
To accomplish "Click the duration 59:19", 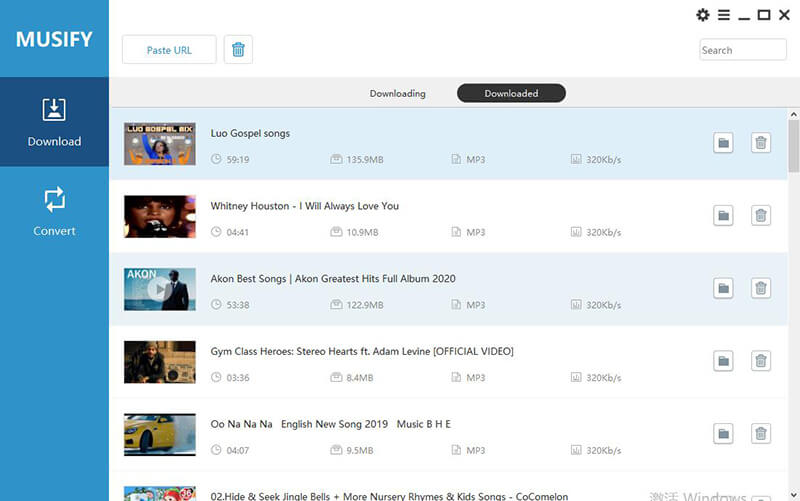I will click(238, 160).
